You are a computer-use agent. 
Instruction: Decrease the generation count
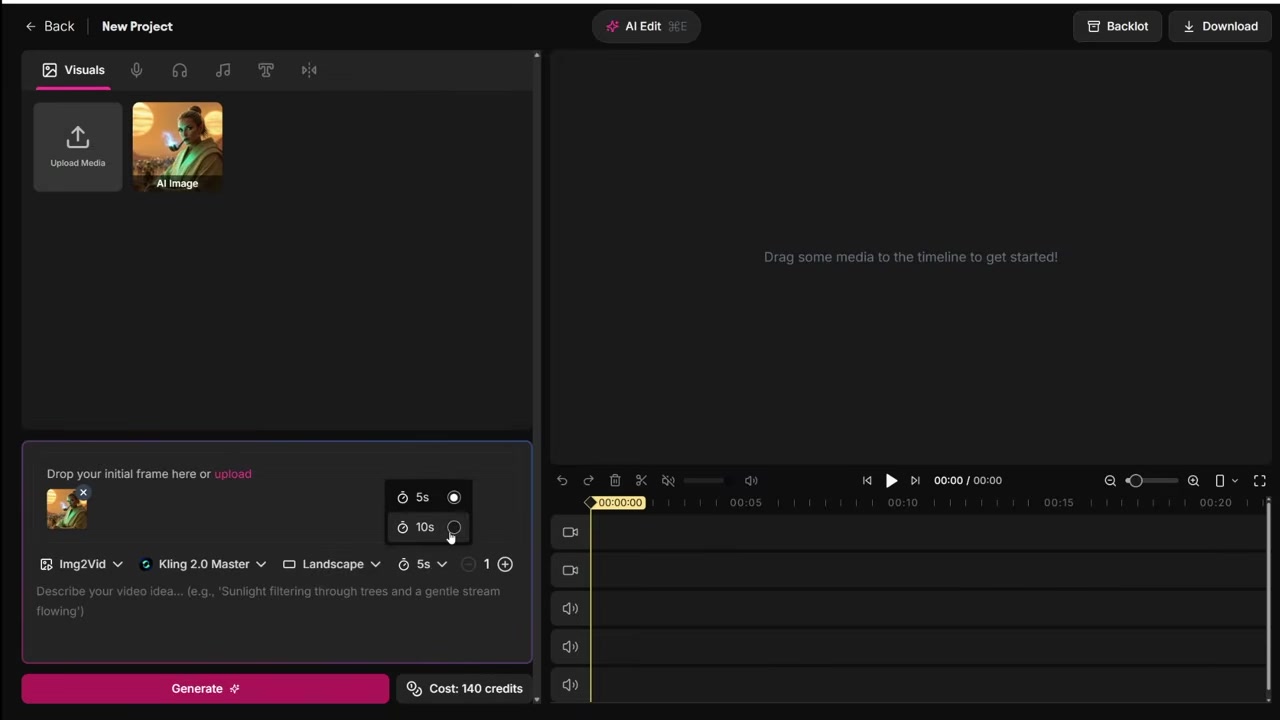(468, 564)
